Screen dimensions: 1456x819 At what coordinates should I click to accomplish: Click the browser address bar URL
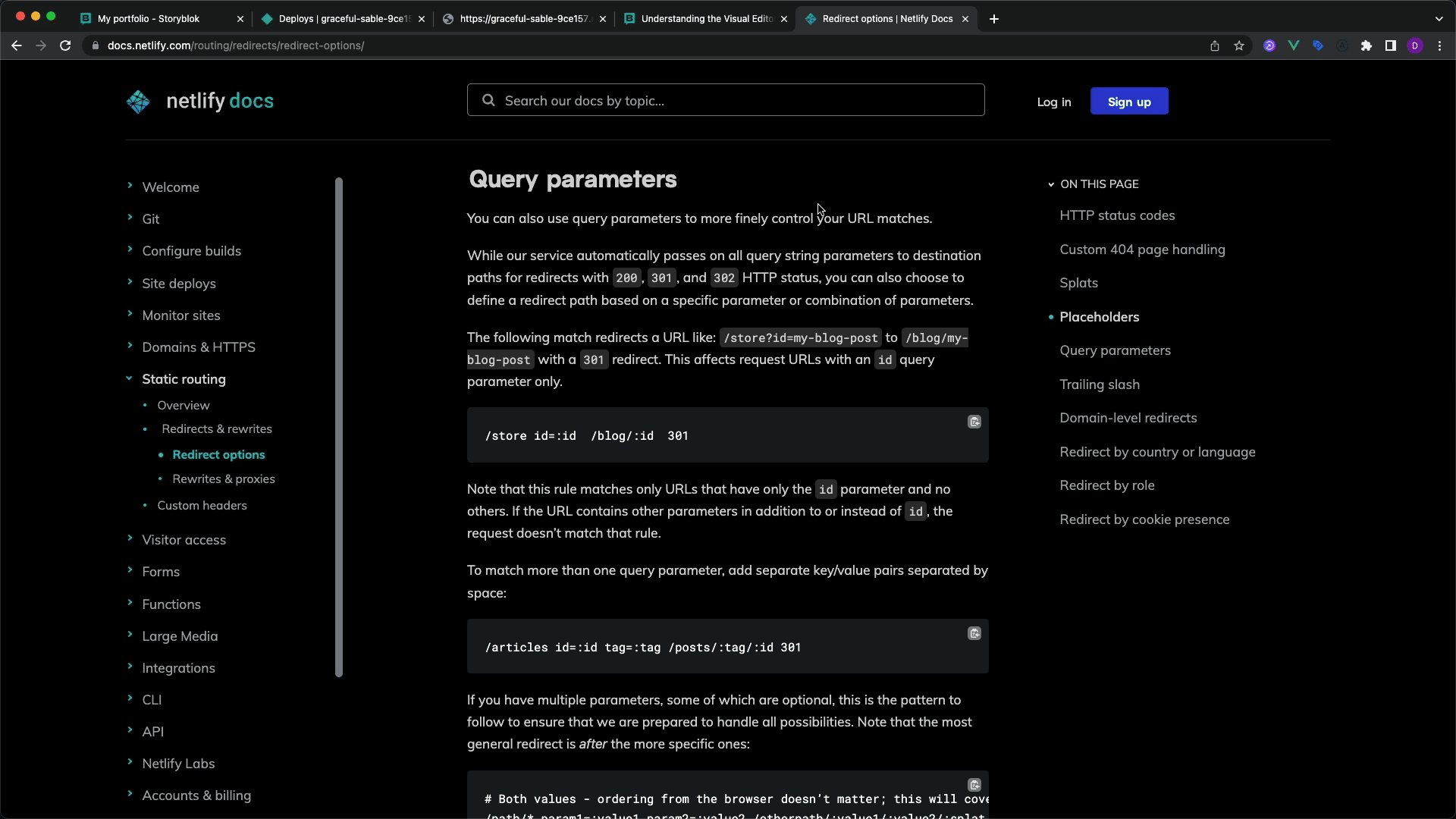(236, 45)
